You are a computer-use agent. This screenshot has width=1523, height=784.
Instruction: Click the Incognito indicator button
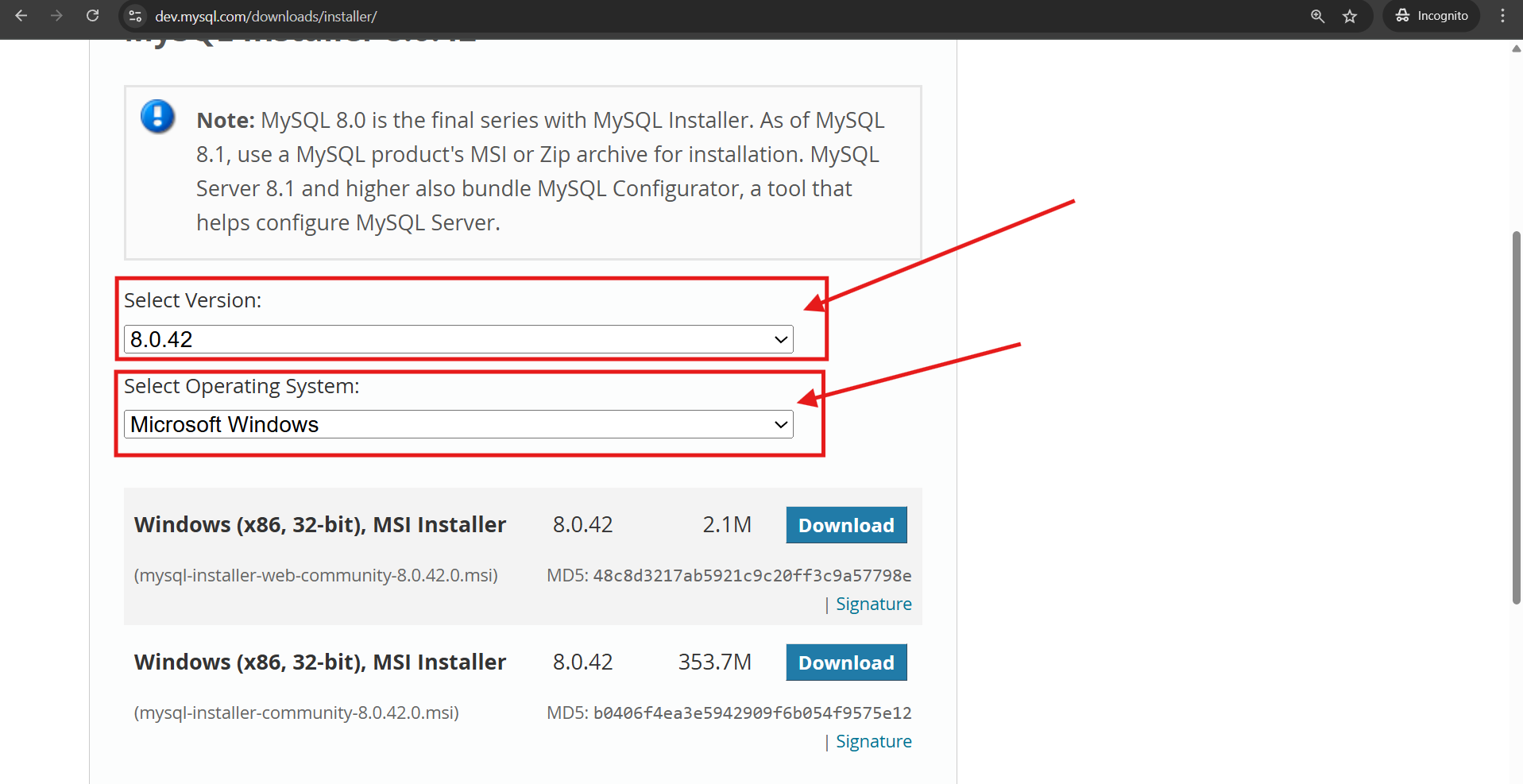click(1432, 16)
